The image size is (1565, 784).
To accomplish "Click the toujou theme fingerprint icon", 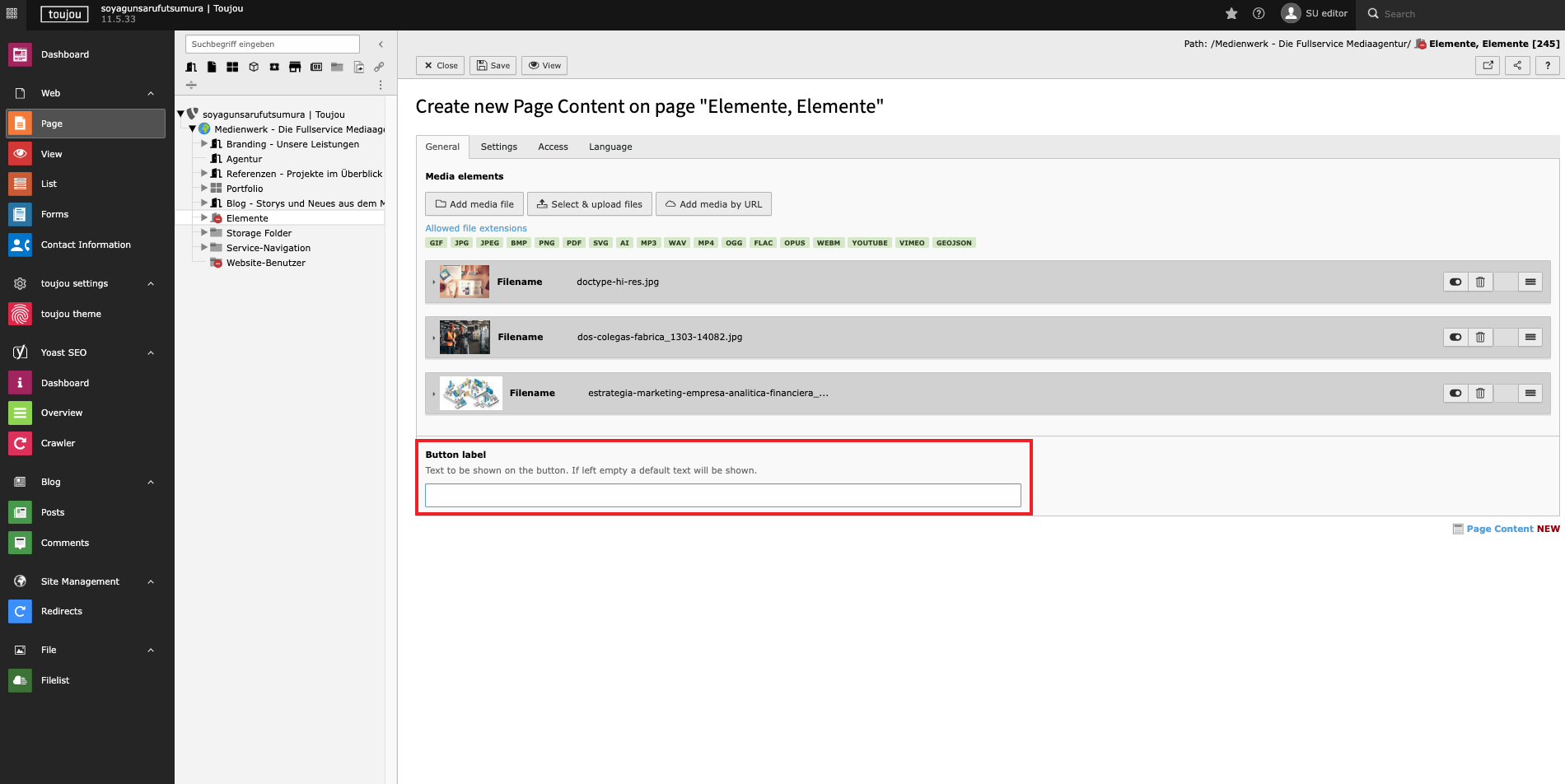I will click(20, 314).
